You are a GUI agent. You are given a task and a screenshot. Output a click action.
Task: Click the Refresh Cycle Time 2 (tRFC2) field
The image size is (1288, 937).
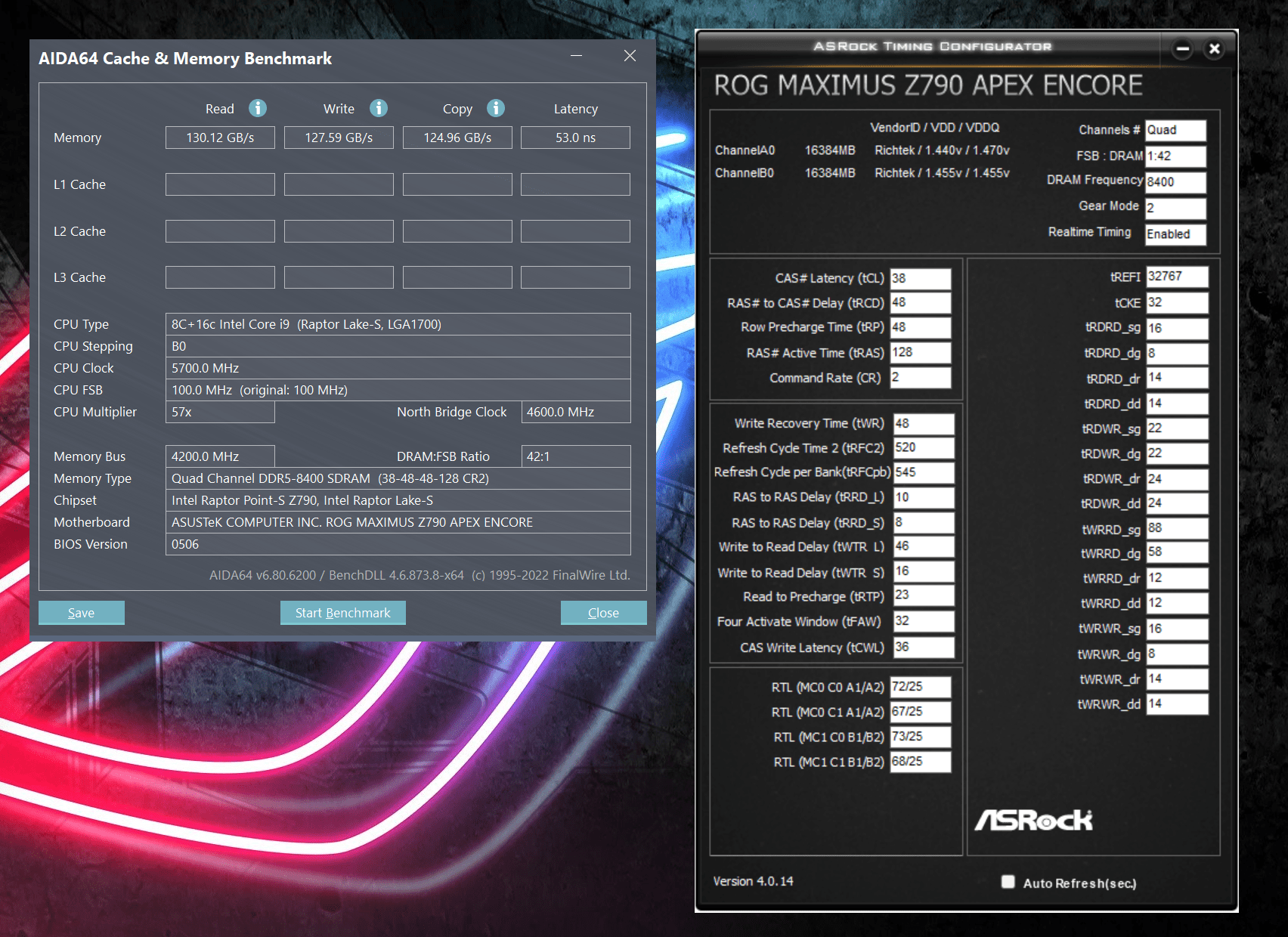[x=924, y=447]
